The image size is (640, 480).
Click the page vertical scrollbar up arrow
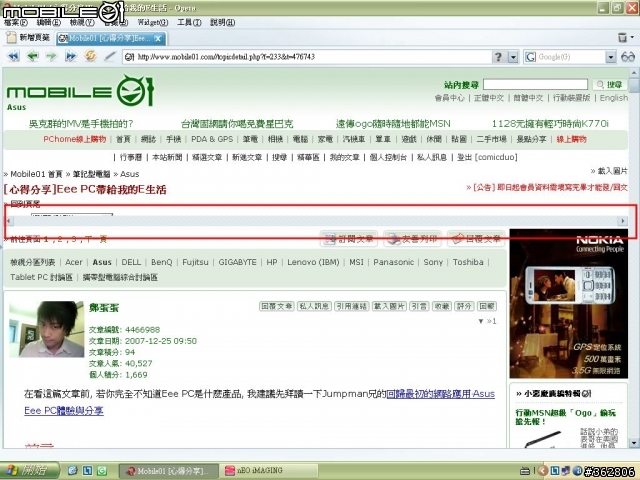(x=633, y=73)
